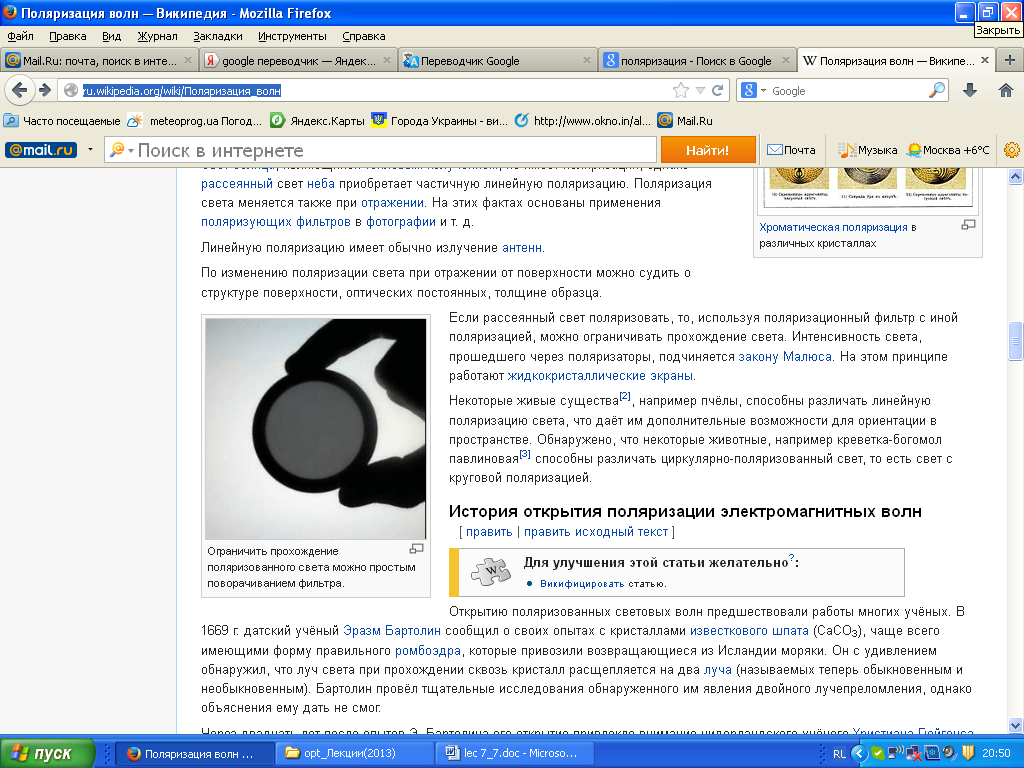Viewport: 1024px width, 768px height.
Task: Close the Поляризация волн Wikipedia tab
Action: coord(985,60)
